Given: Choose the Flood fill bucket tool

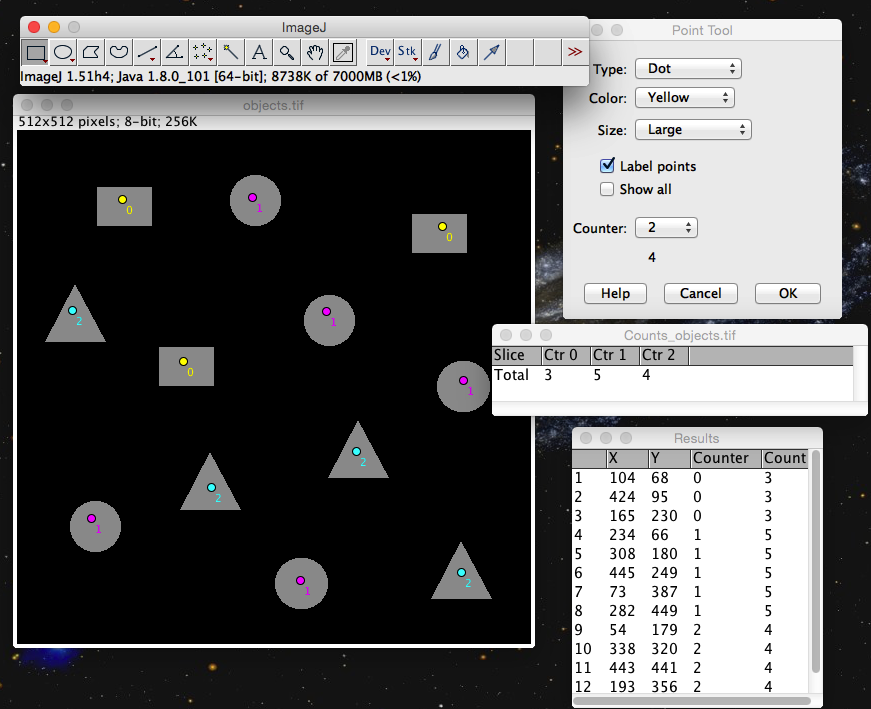Looking at the screenshot, I should [463, 52].
